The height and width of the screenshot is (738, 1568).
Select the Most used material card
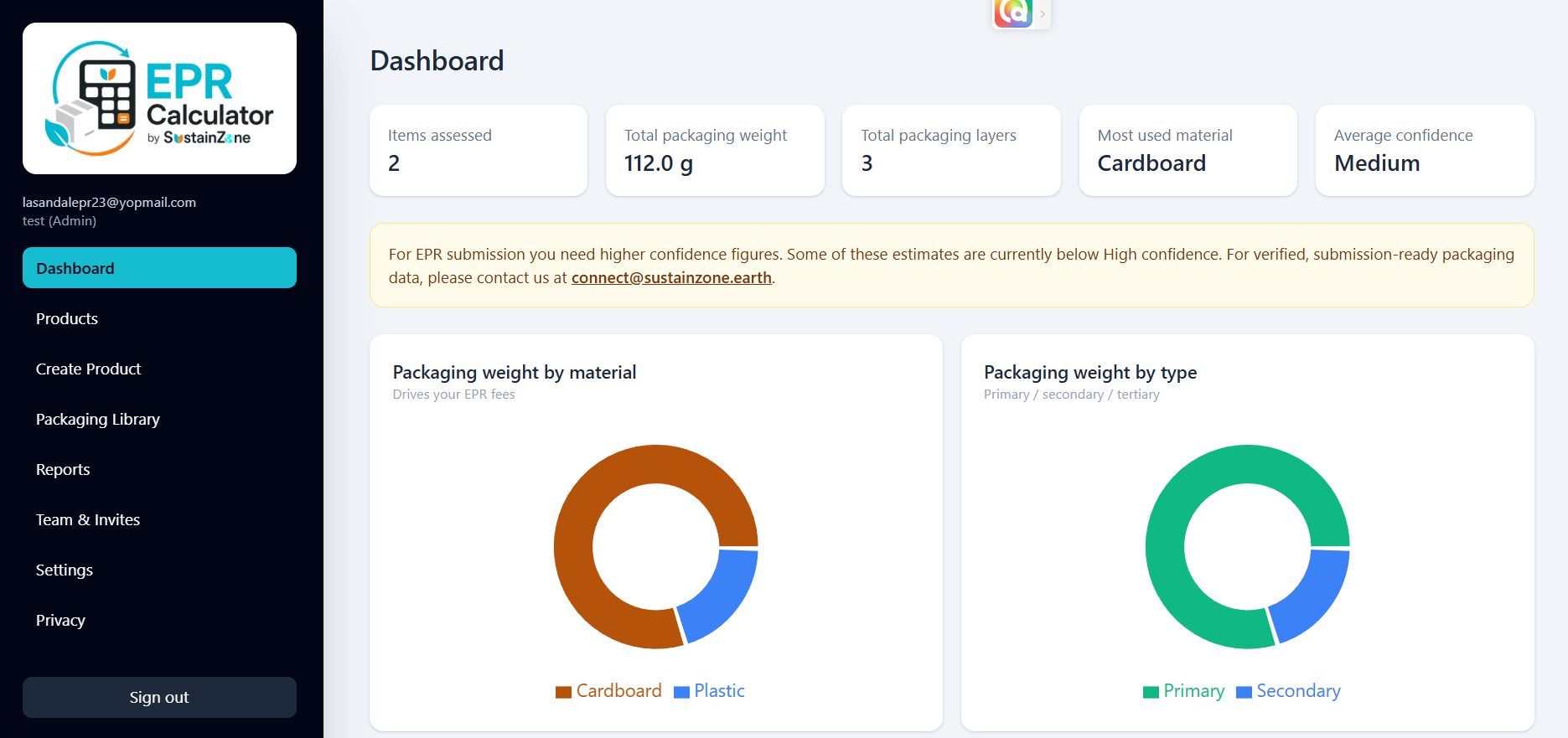[x=1188, y=150]
